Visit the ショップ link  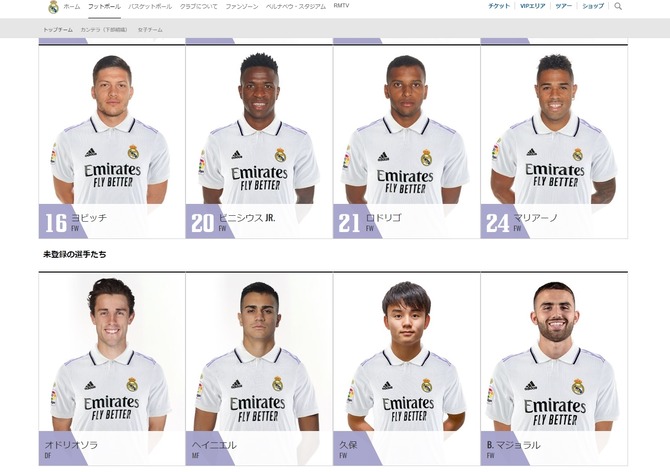coord(593,6)
